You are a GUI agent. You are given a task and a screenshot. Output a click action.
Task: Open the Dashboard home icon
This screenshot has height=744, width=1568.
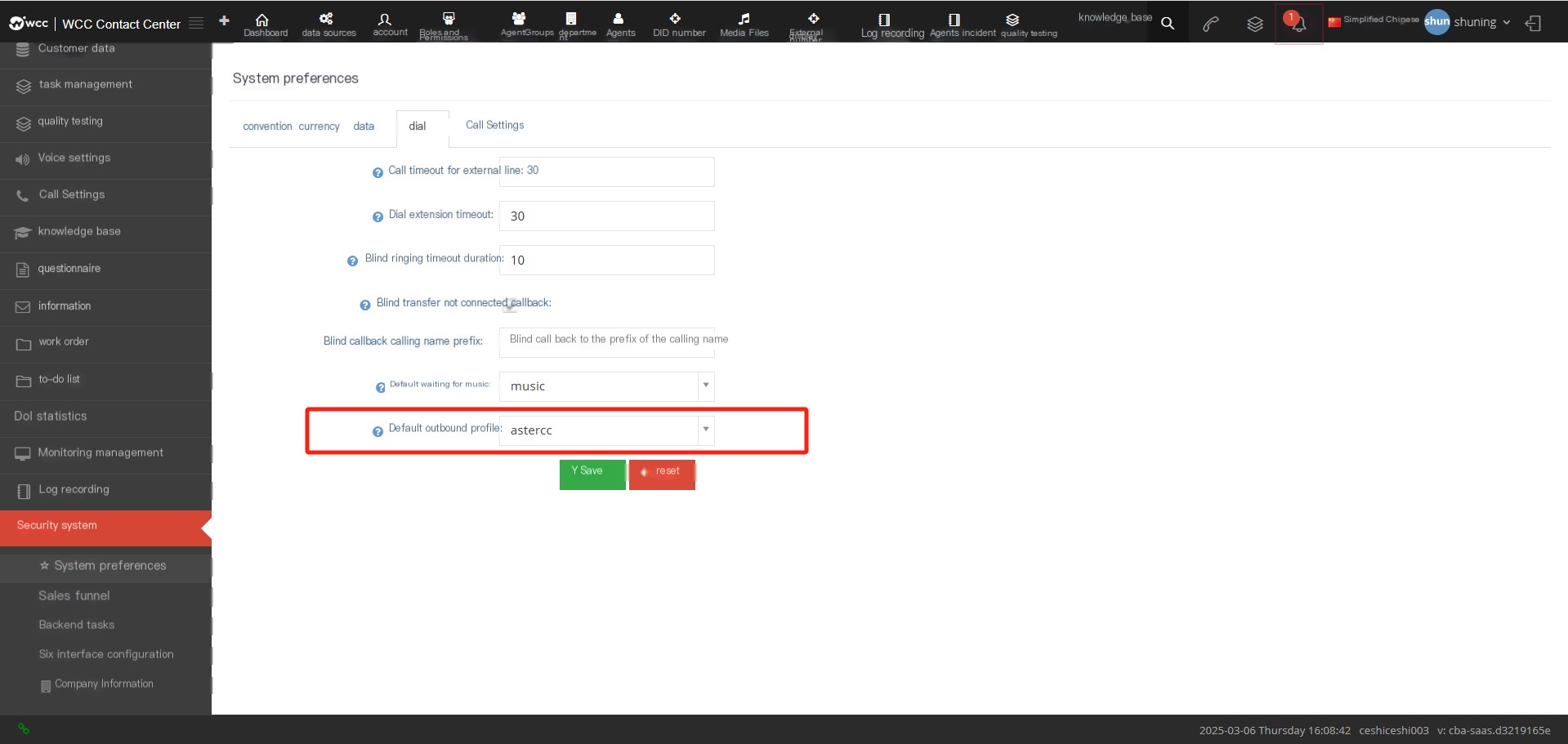pyautogui.click(x=262, y=20)
